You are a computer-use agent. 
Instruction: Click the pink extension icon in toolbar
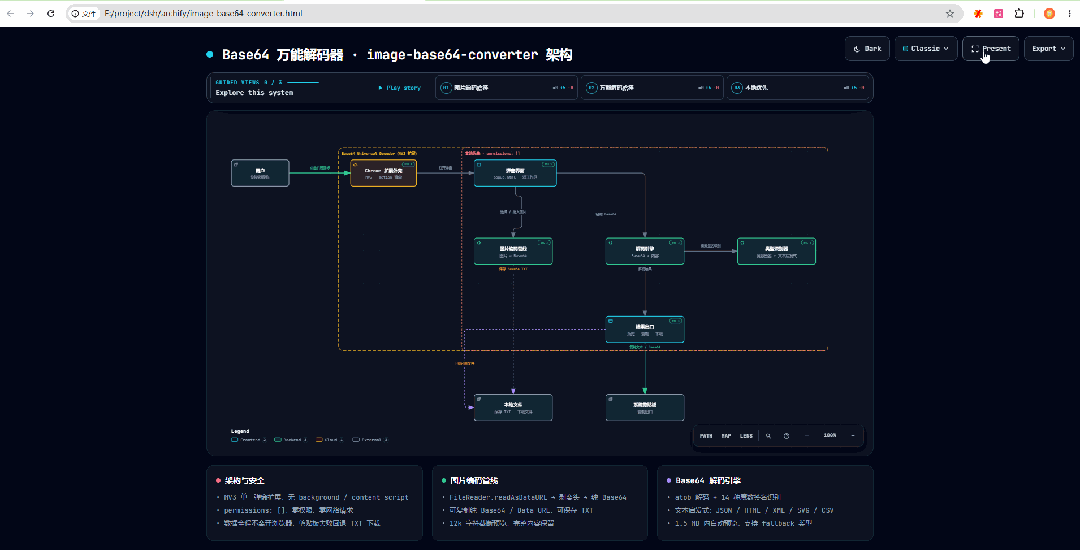(x=998, y=13)
